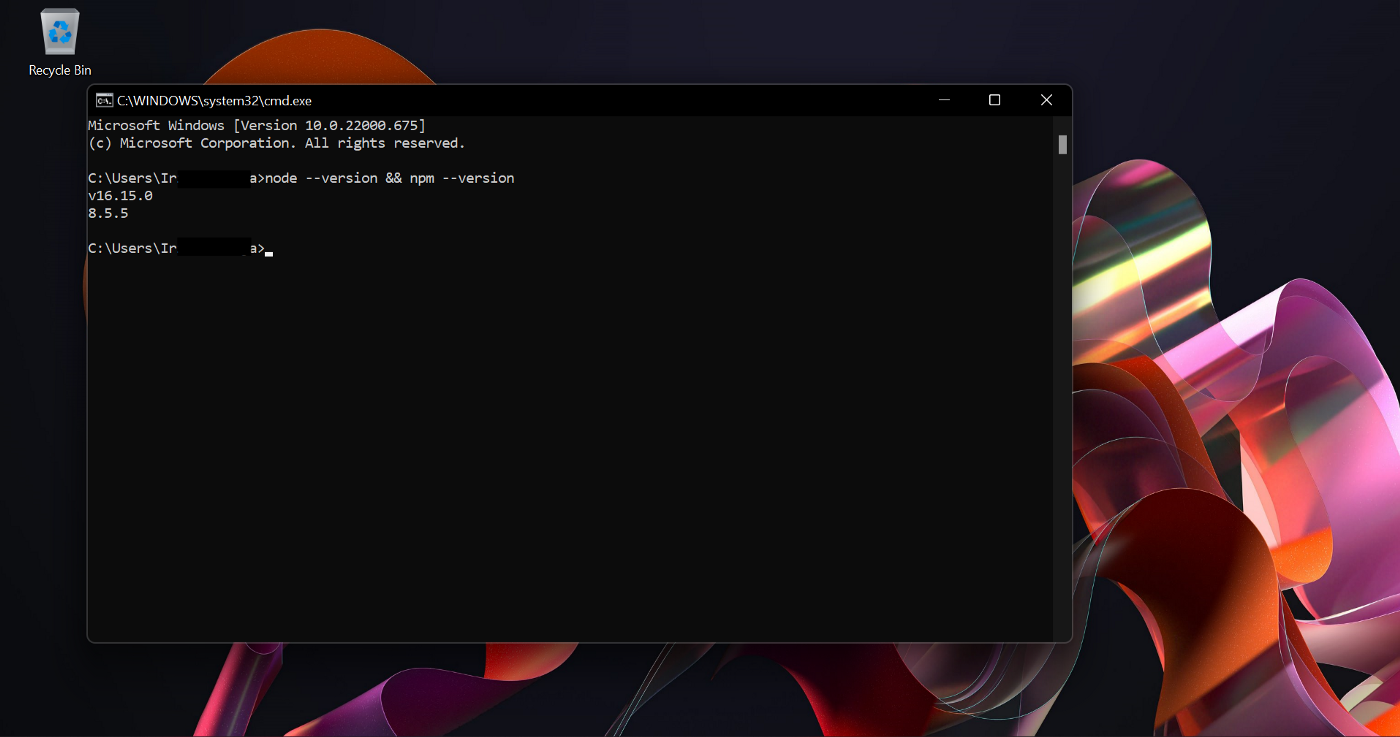Click the cmd.exe icon in title bar

103,100
